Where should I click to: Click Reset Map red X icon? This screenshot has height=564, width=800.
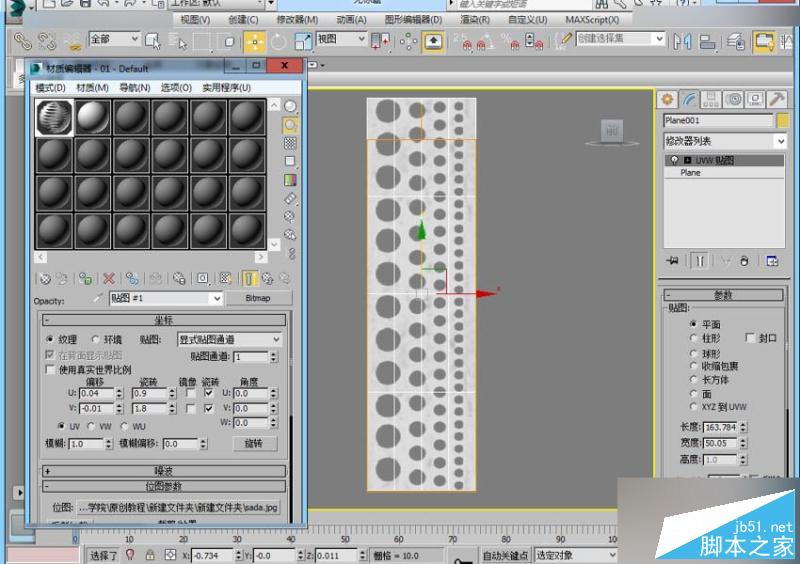[x=109, y=279]
